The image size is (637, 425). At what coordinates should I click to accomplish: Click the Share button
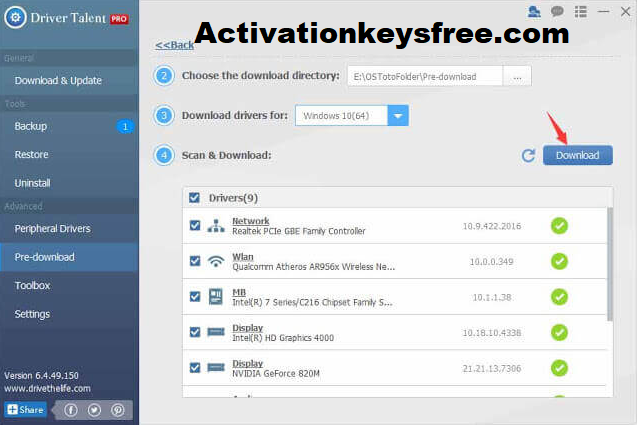[x=26, y=410]
